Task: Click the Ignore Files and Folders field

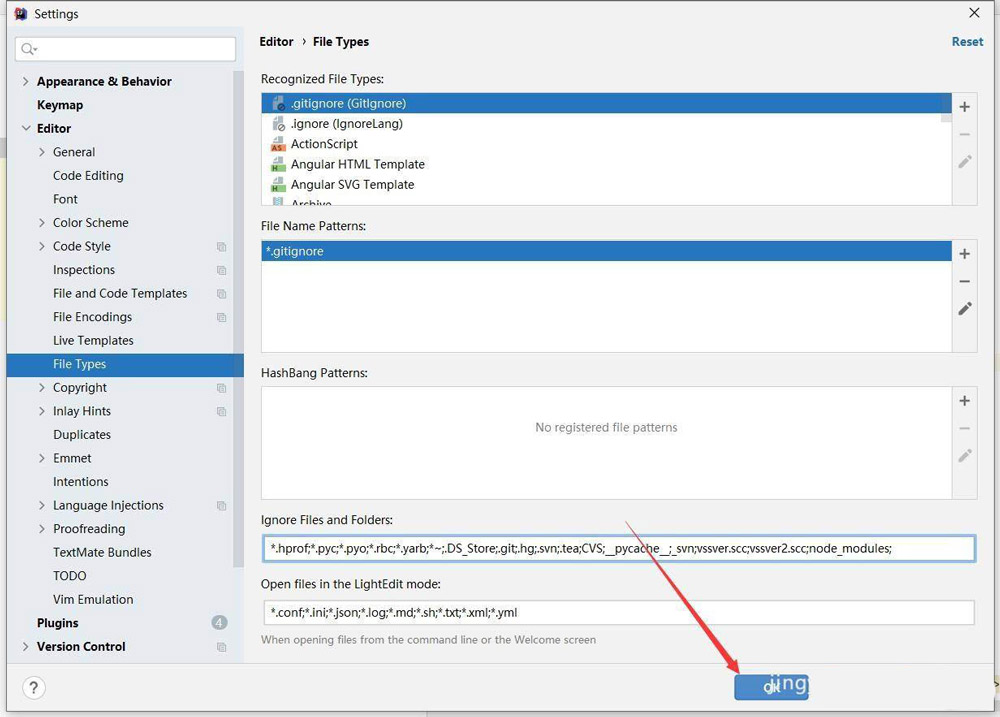Action: point(617,548)
